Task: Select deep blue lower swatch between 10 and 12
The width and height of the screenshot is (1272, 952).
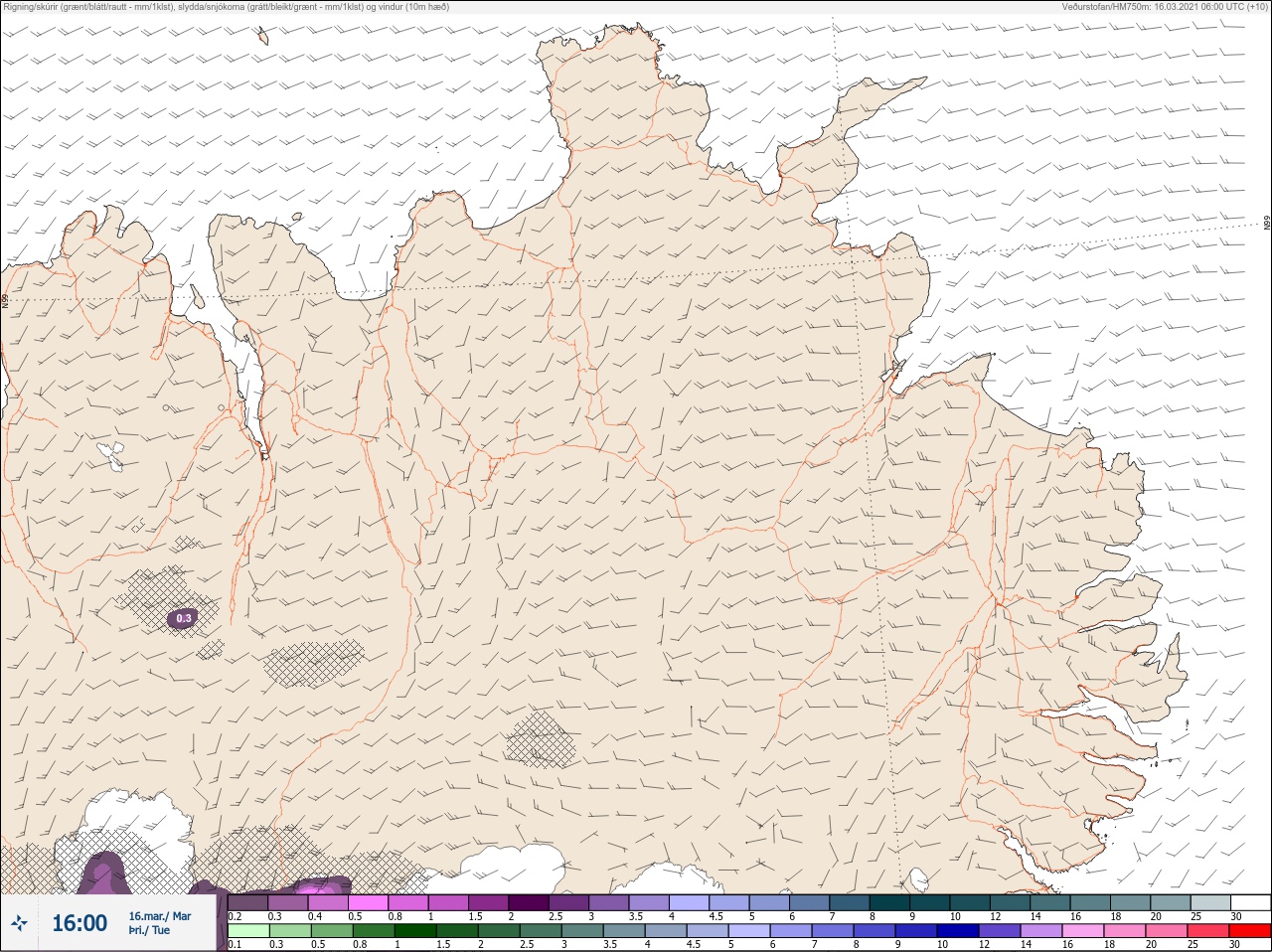Action: (x=958, y=931)
